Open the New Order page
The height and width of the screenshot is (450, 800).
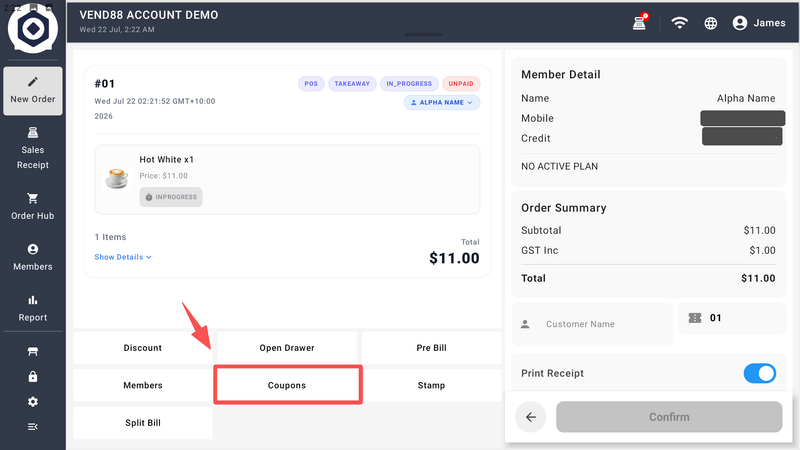(x=33, y=91)
